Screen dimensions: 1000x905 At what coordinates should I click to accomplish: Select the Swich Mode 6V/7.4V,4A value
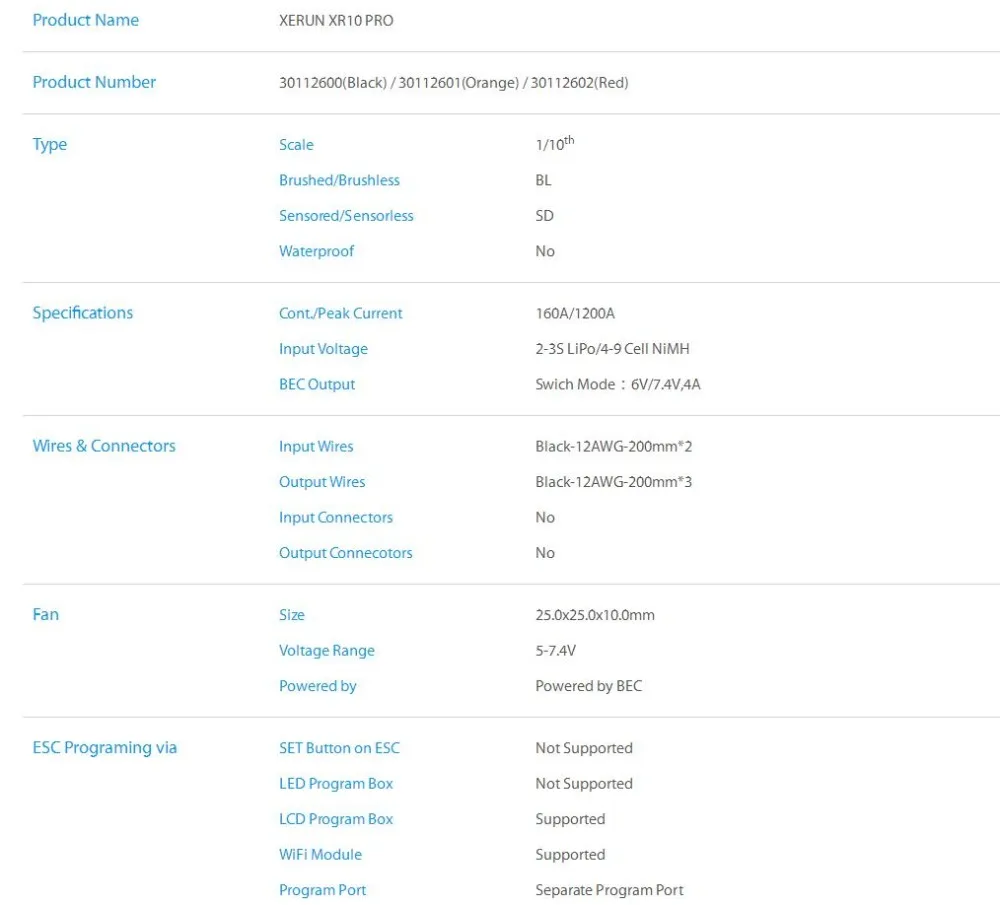click(618, 385)
